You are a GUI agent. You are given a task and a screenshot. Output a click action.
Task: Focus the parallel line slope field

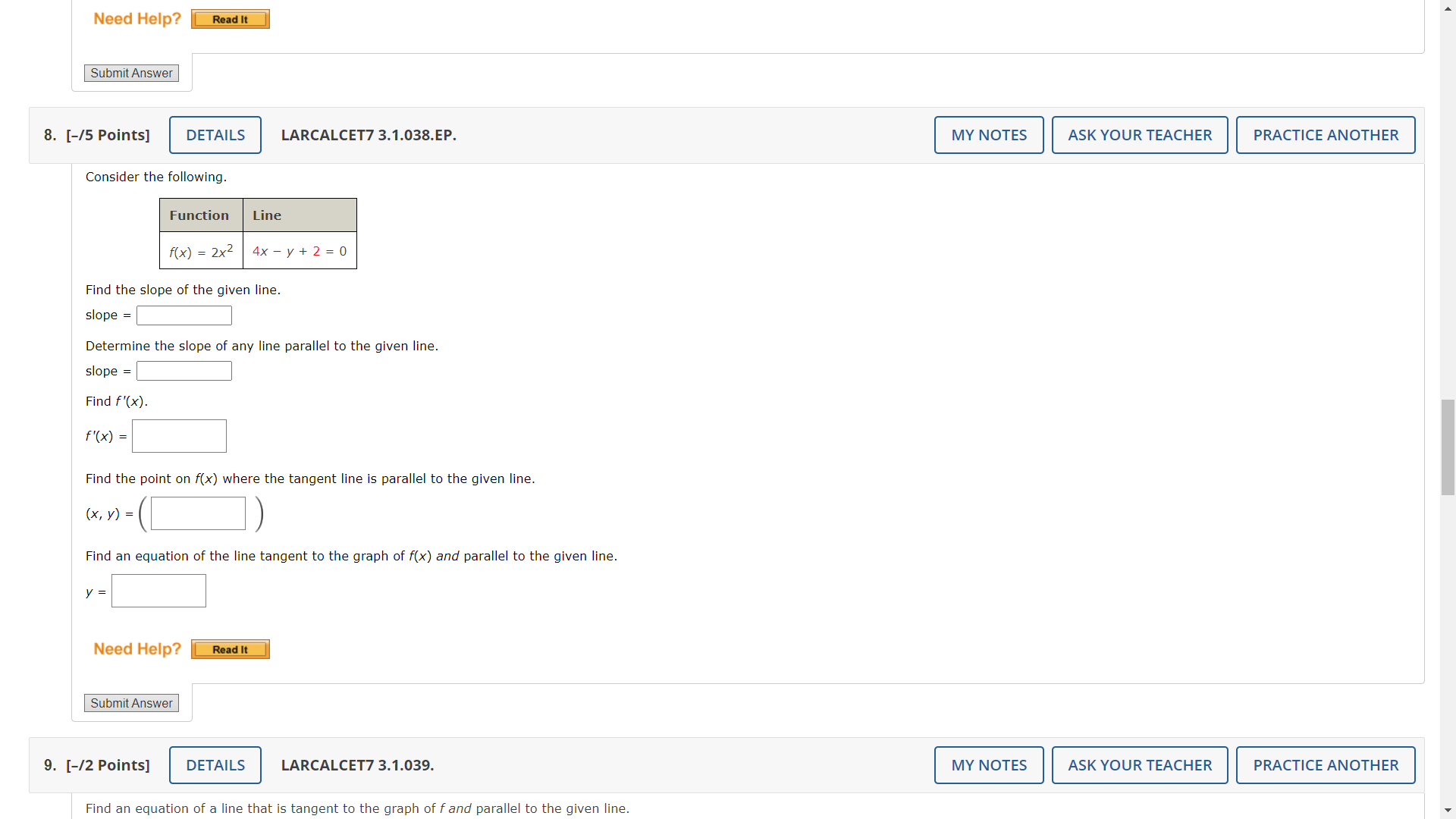pos(184,371)
